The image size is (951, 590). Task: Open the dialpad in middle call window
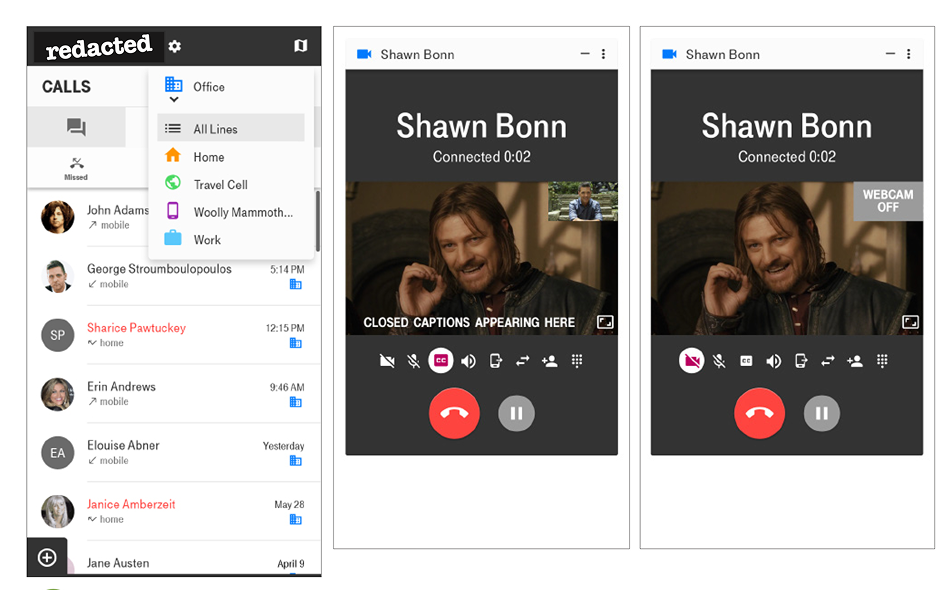577,361
